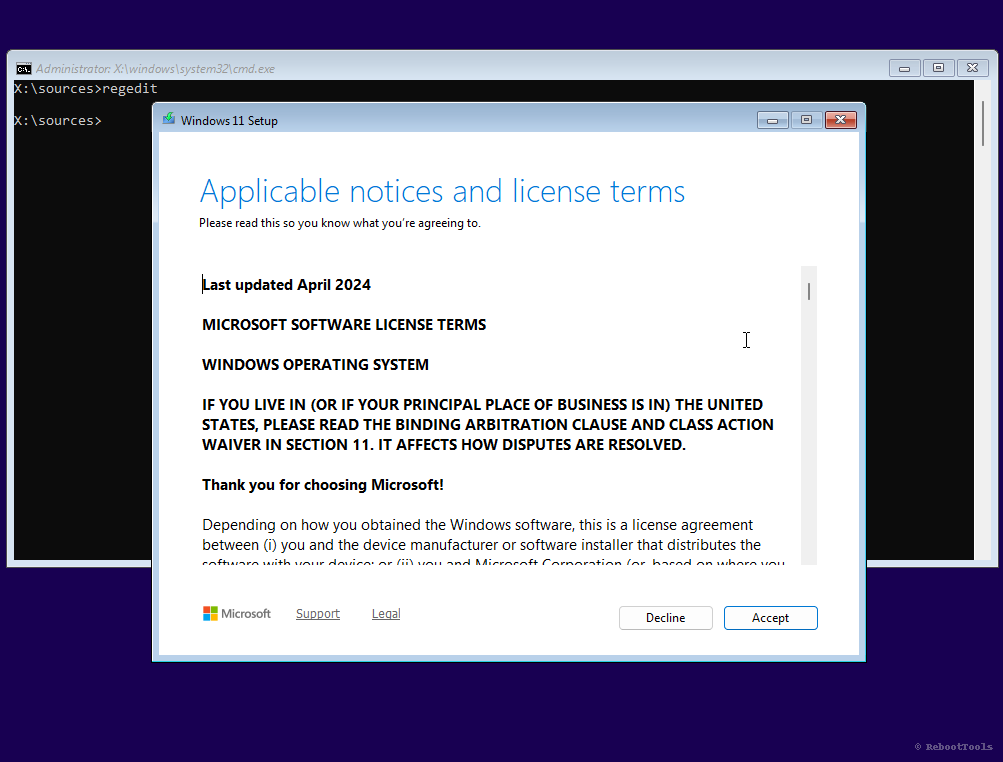The width and height of the screenshot is (1003, 762).
Task: Click the RebootTools watermark
Action: [953, 746]
